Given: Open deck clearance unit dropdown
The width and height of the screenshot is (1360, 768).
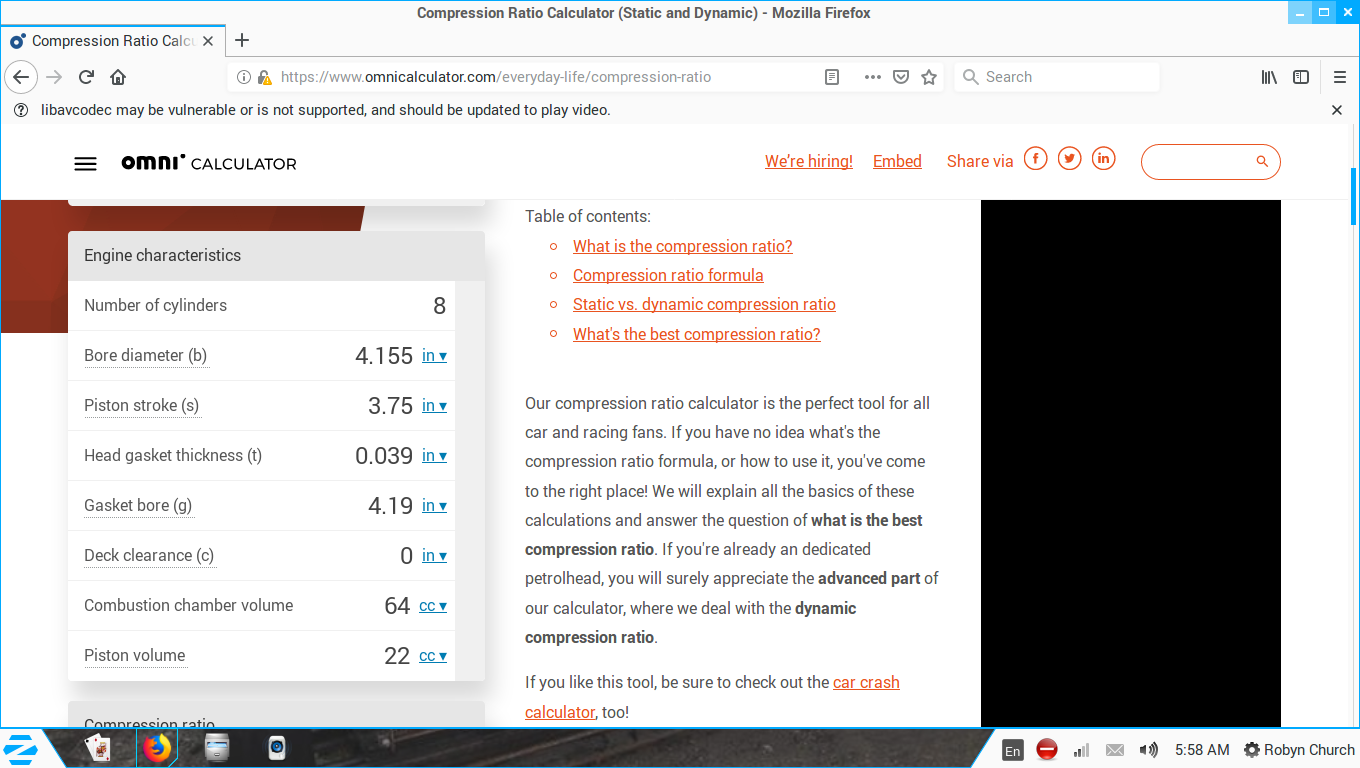Looking at the screenshot, I should coord(434,555).
